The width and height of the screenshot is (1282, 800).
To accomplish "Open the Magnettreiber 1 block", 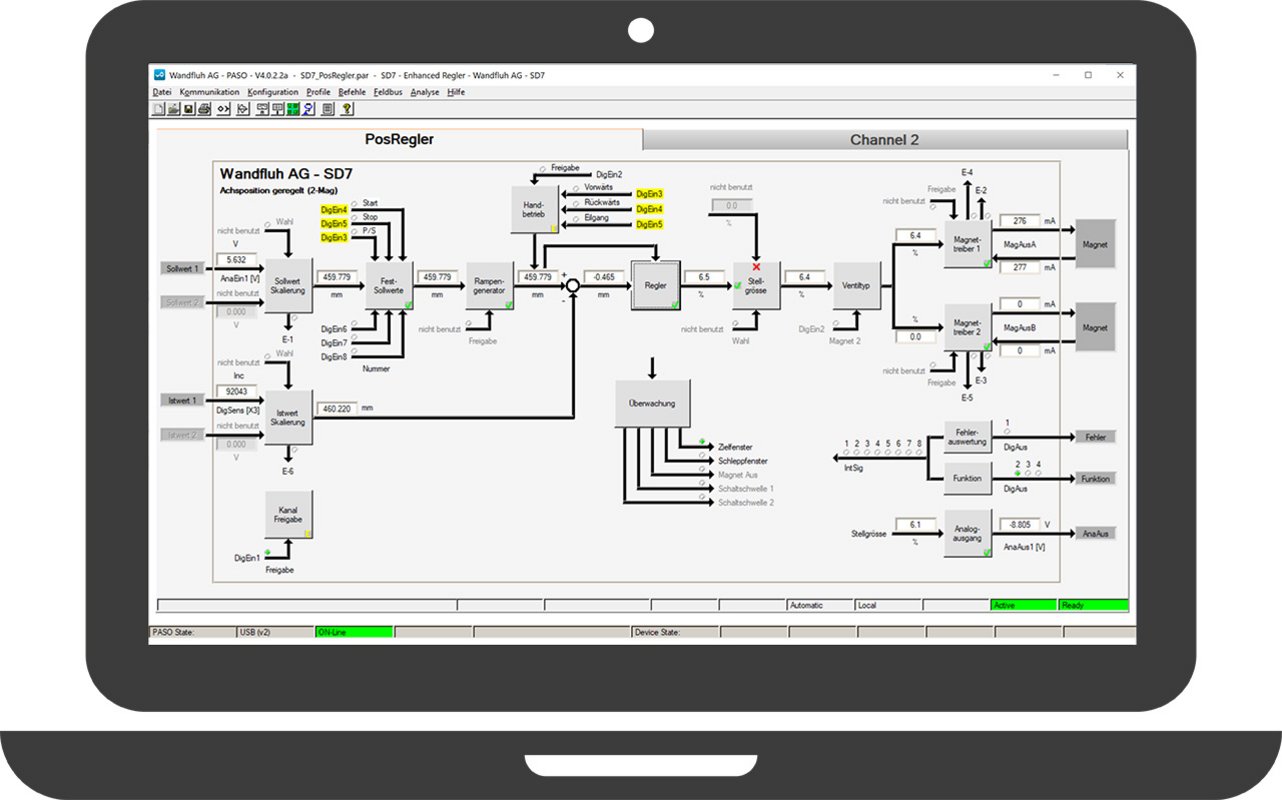I will [968, 244].
